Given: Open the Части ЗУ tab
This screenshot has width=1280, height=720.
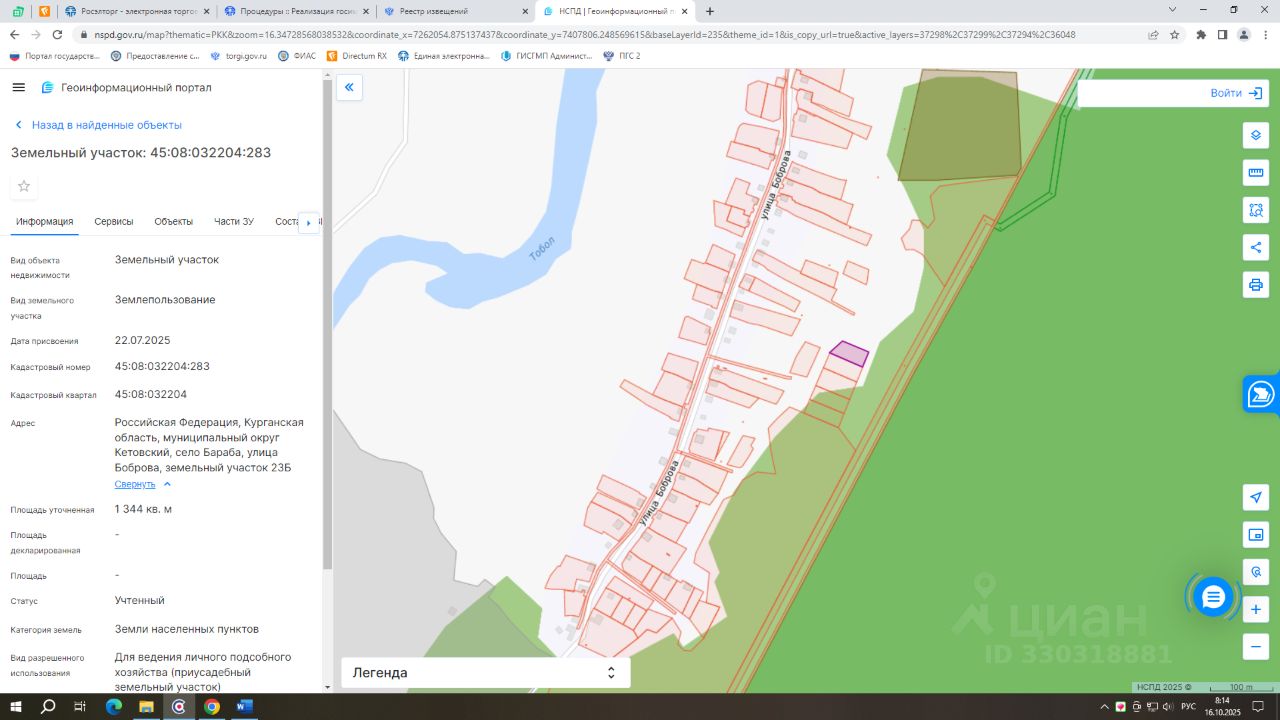Looking at the screenshot, I should pos(234,222).
